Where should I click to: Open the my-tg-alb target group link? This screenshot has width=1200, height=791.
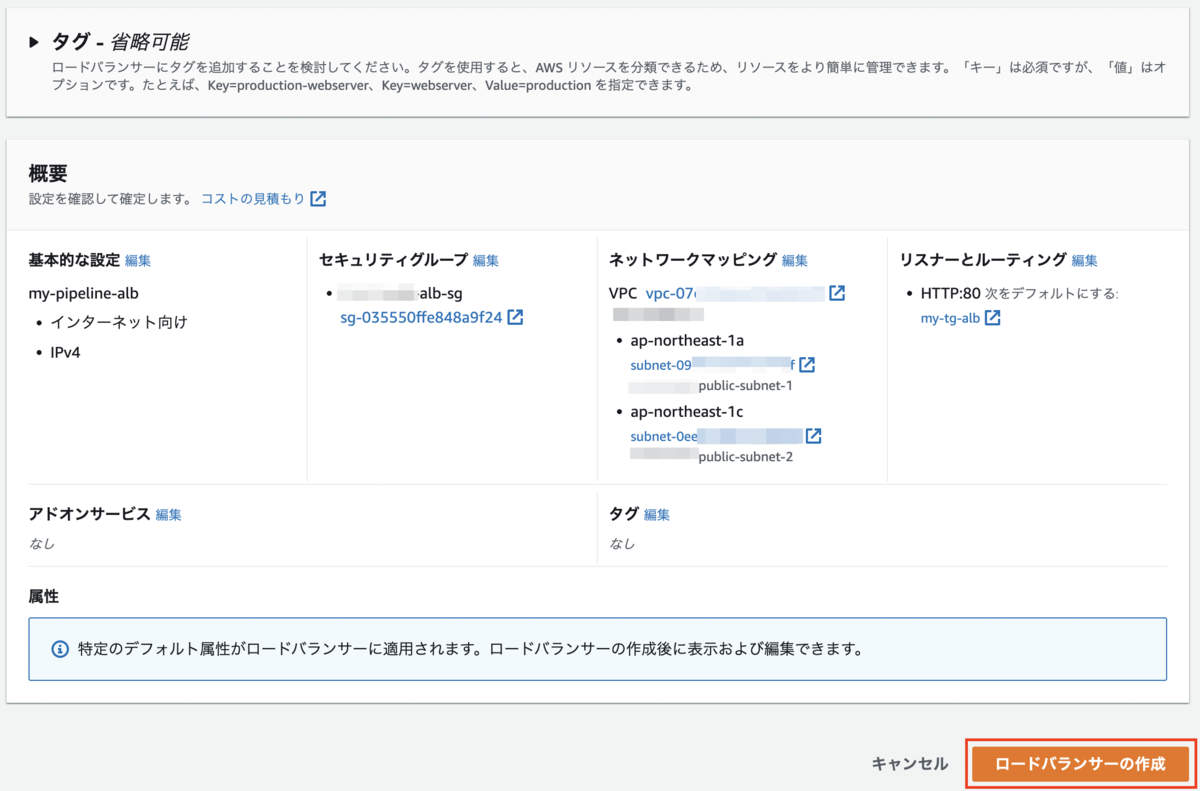click(x=950, y=318)
